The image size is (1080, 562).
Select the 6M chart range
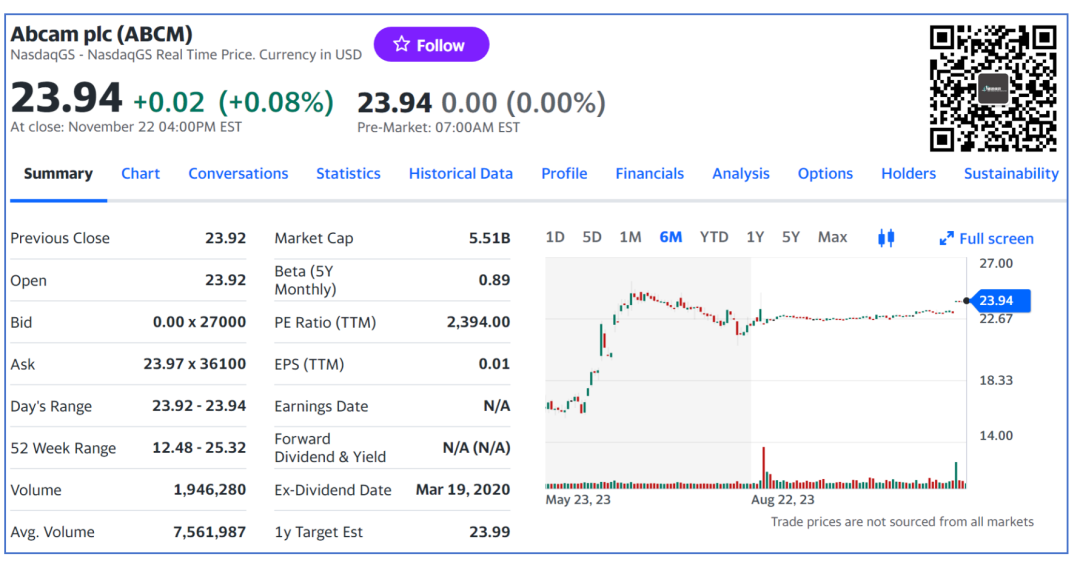(671, 237)
